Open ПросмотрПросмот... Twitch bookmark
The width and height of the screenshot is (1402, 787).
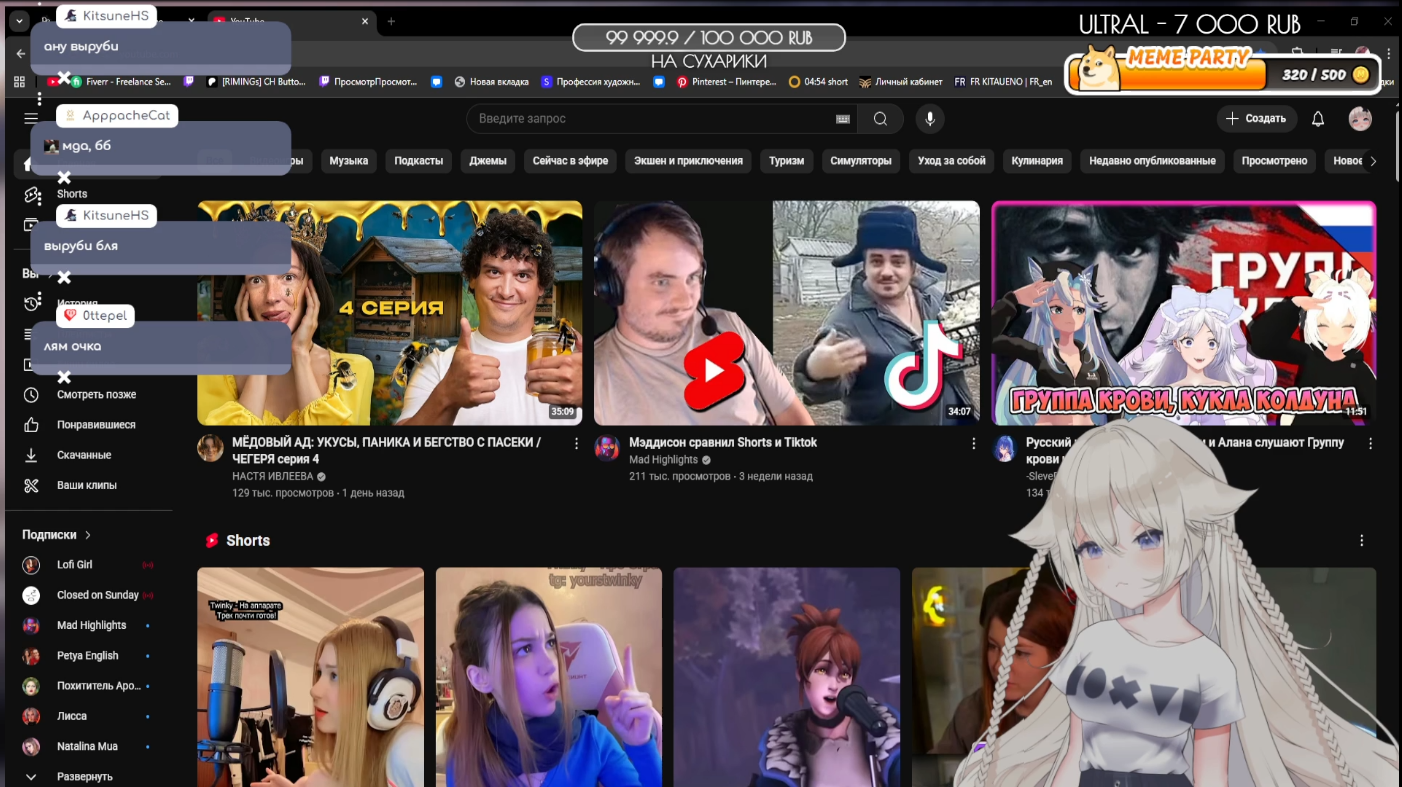368,82
